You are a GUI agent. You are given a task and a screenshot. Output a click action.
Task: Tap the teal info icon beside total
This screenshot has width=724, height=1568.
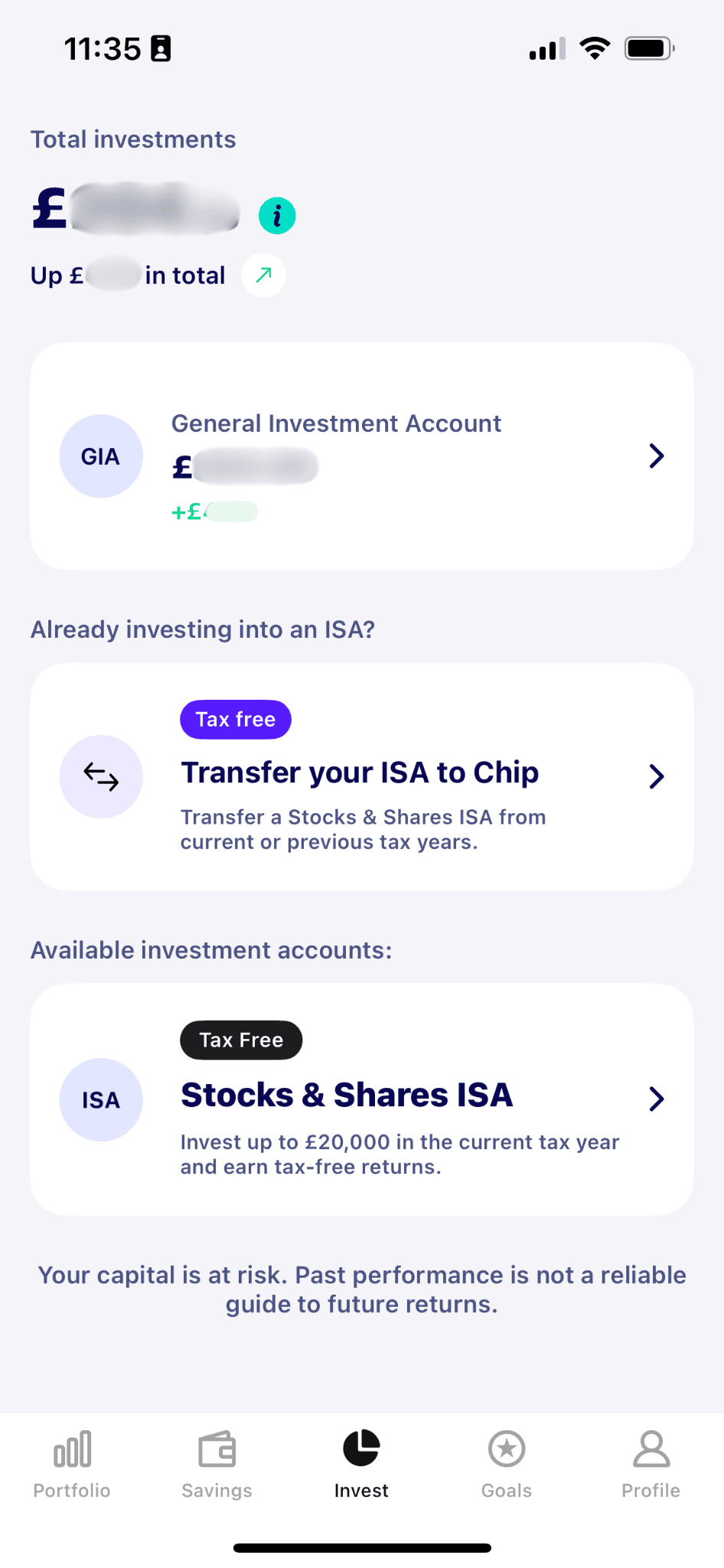pos(277,216)
